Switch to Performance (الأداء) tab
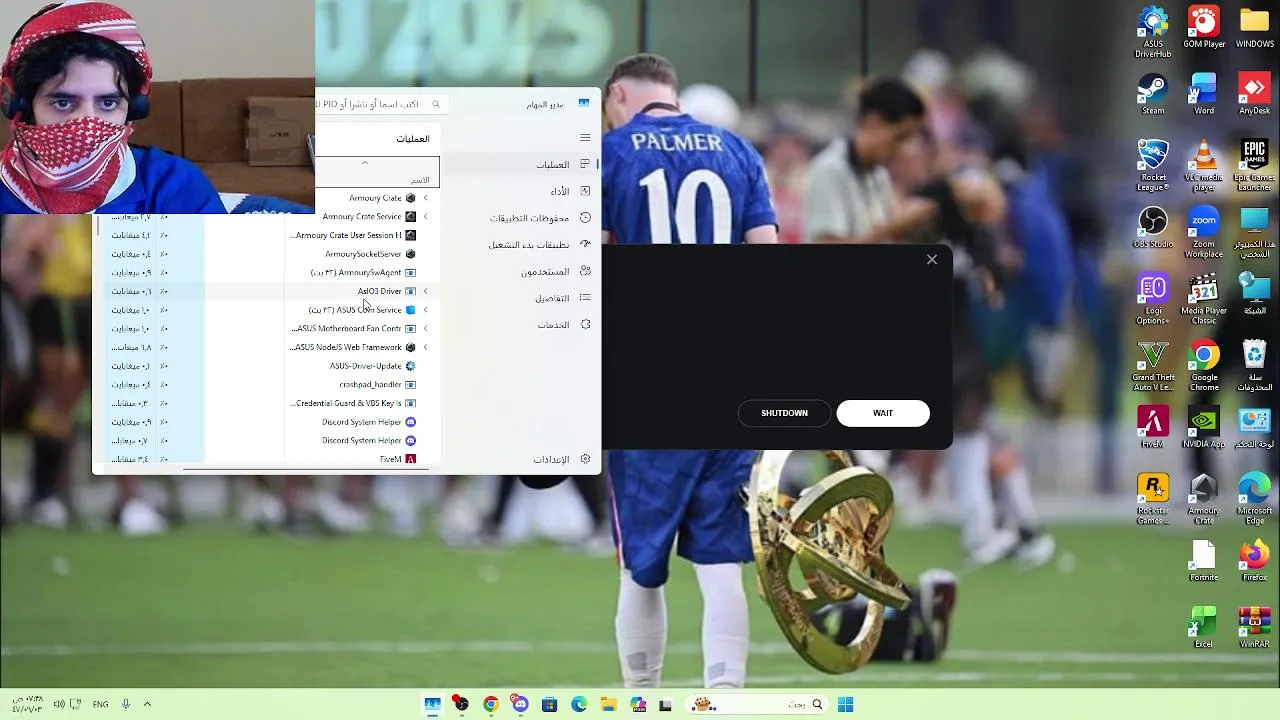Image resolution: width=1280 pixels, height=720 pixels. pyautogui.click(x=520, y=191)
